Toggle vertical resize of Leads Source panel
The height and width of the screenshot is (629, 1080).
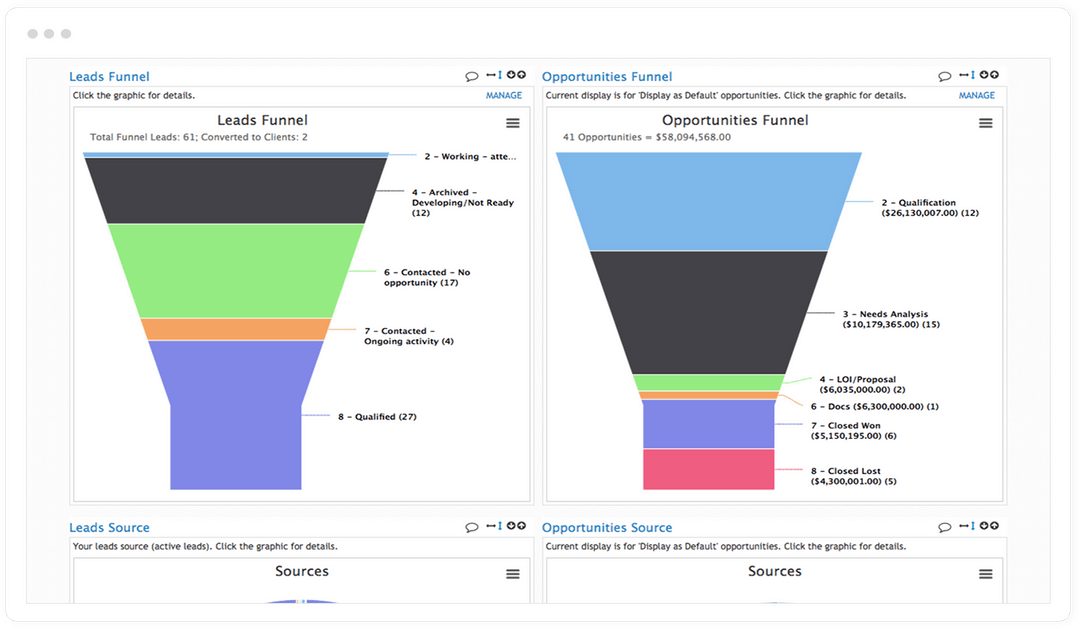pos(500,526)
